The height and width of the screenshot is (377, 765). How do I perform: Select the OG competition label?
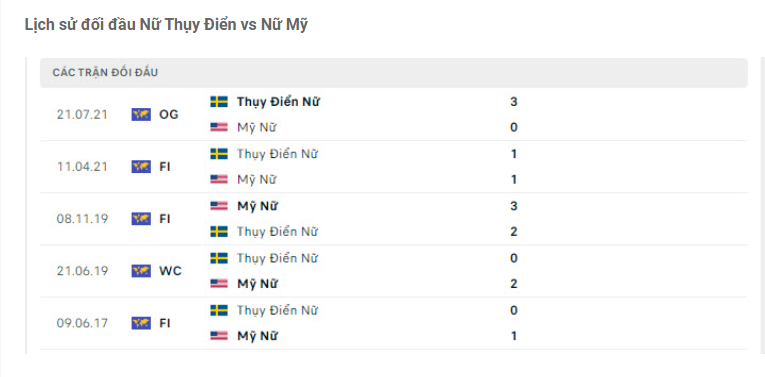pyautogui.click(x=169, y=115)
